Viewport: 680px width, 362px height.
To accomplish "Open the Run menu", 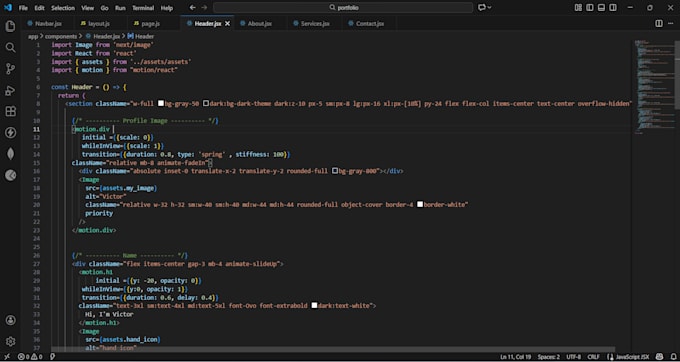I will point(120,8).
